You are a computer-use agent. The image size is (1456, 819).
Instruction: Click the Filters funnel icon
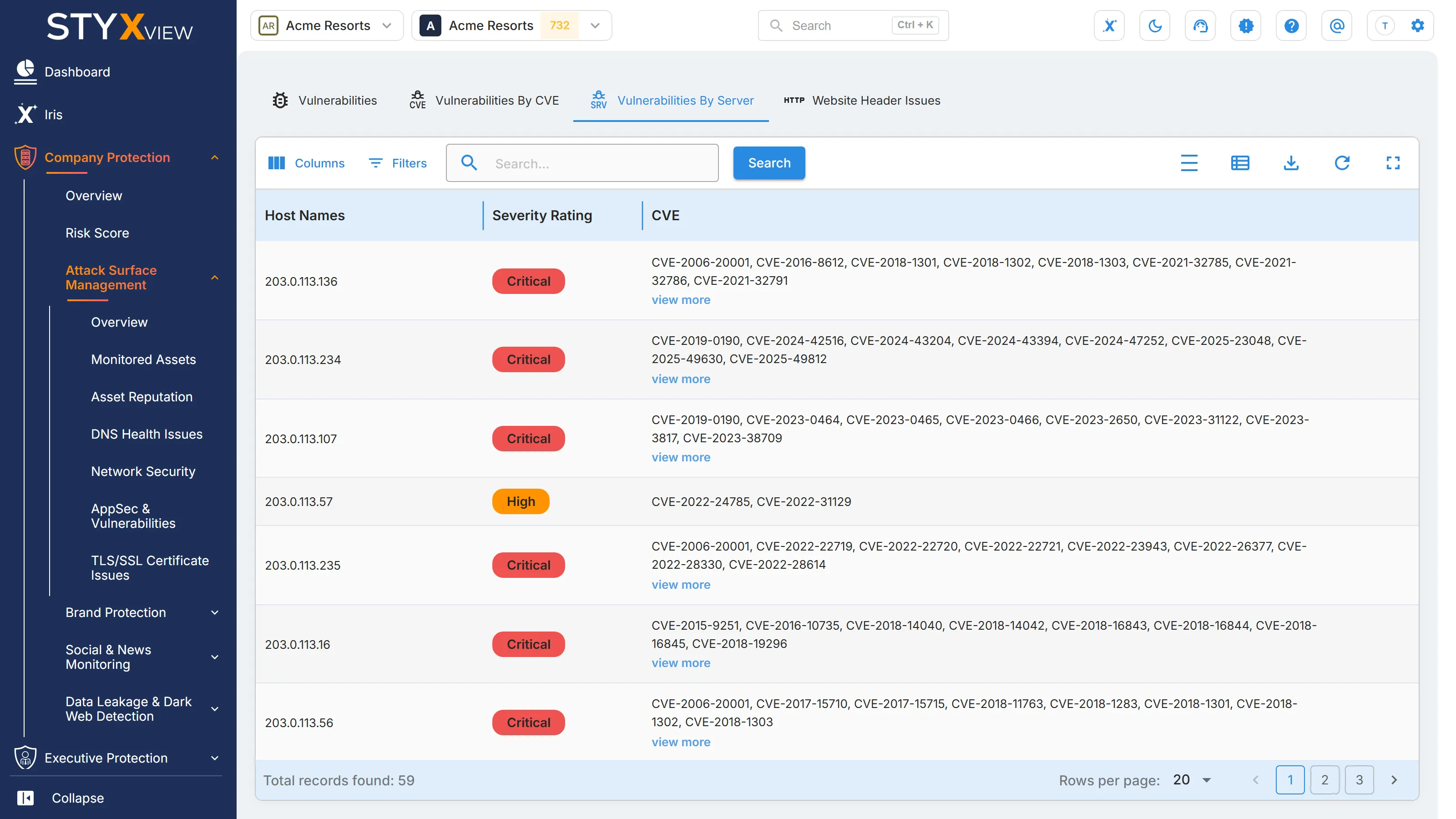coord(376,163)
